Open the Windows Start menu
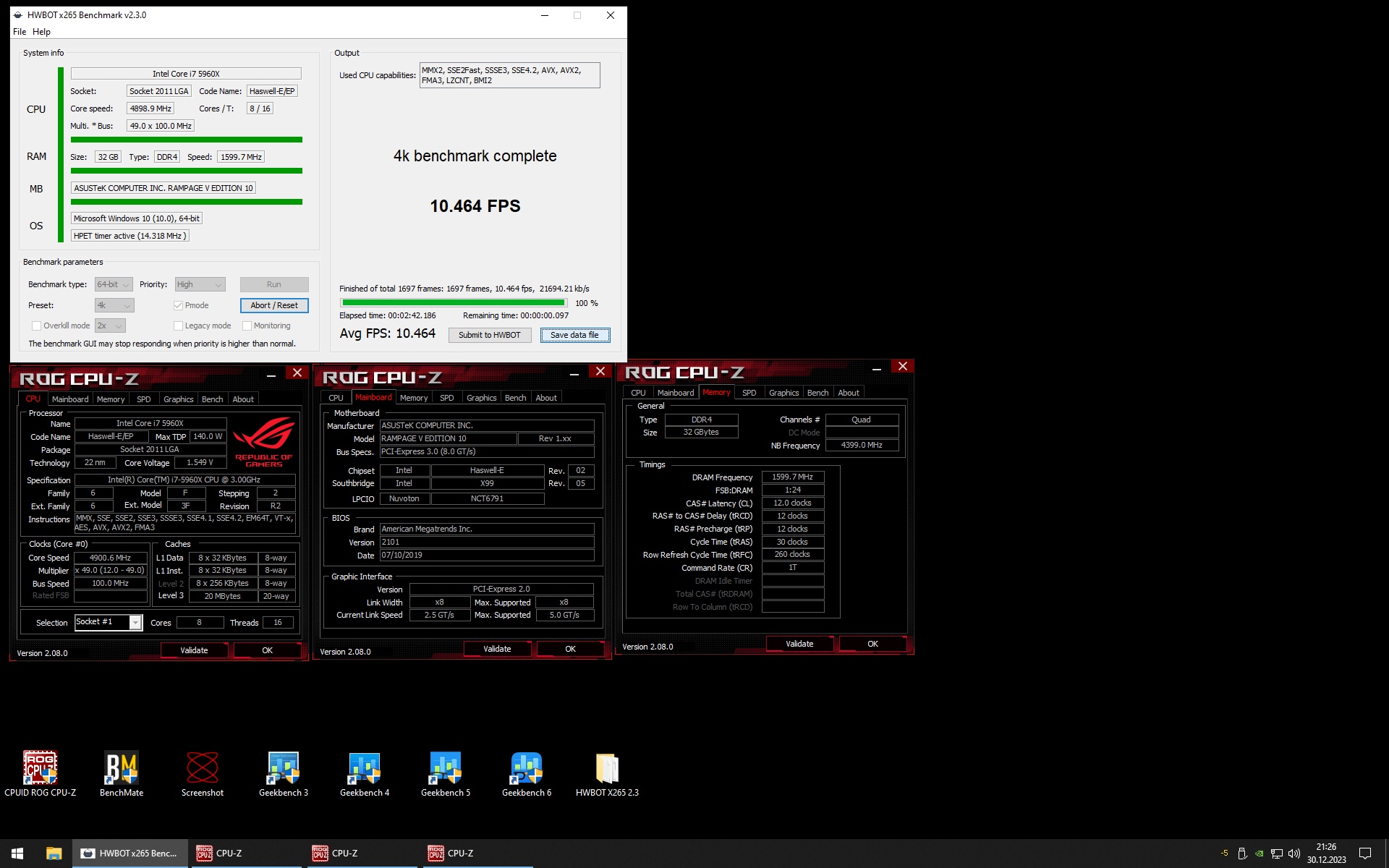Screen dimensions: 1389x868 pos(17,854)
